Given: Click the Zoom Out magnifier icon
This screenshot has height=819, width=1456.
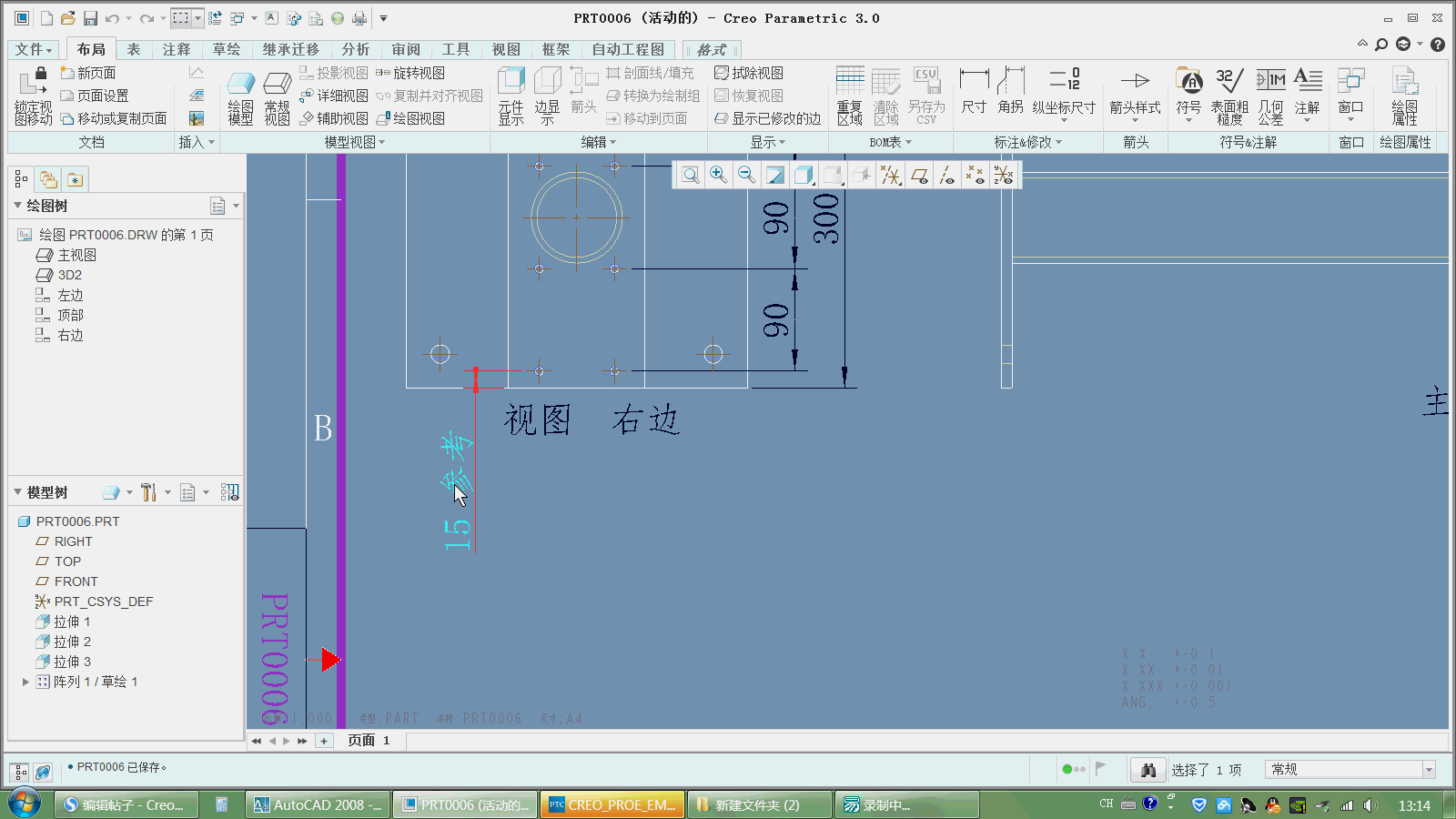Looking at the screenshot, I should click(x=747, y=175).
